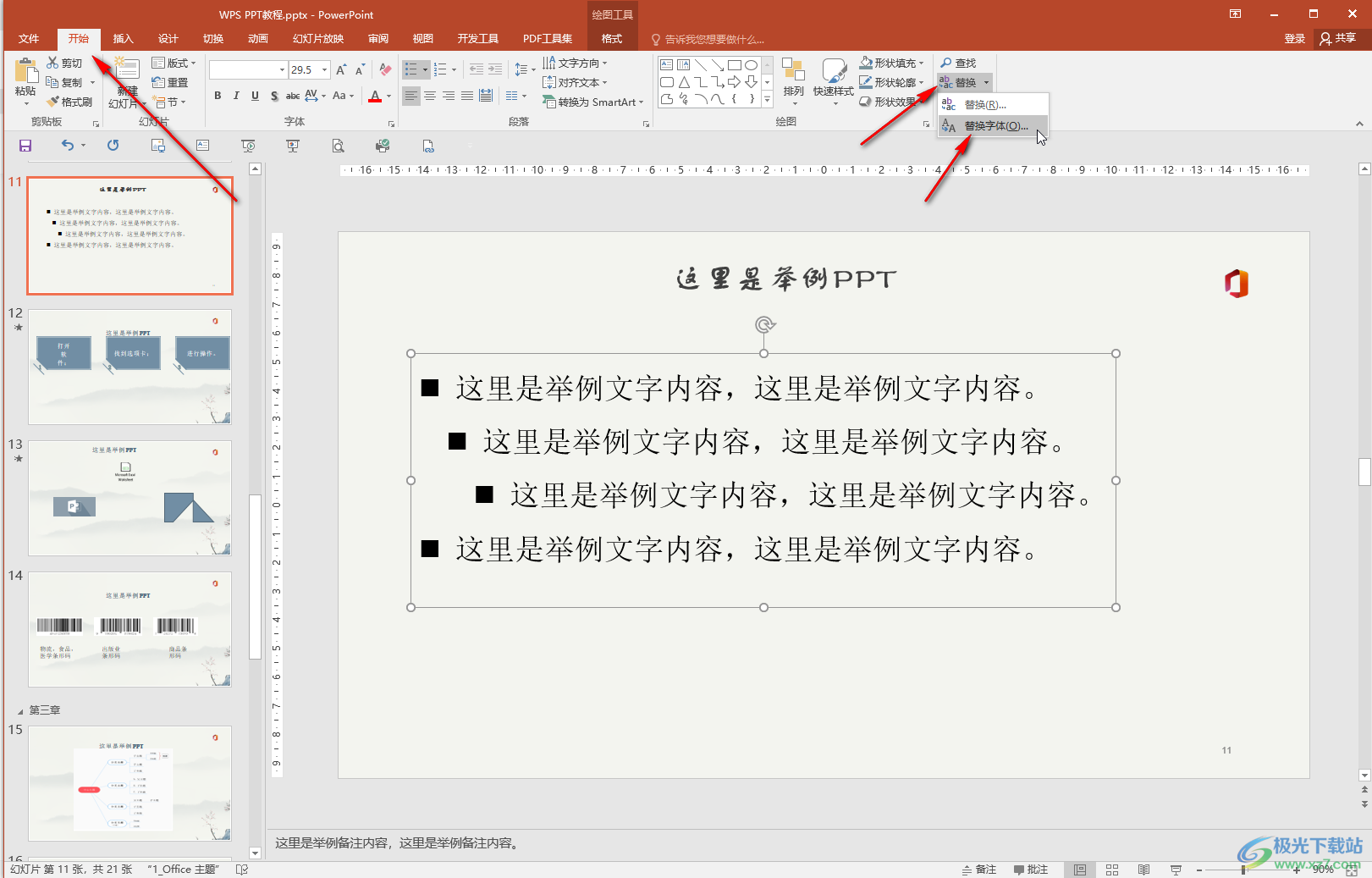Click the slide title 这里是举例PPT
Screen dimensions: 1372x878
click(786, 279)
